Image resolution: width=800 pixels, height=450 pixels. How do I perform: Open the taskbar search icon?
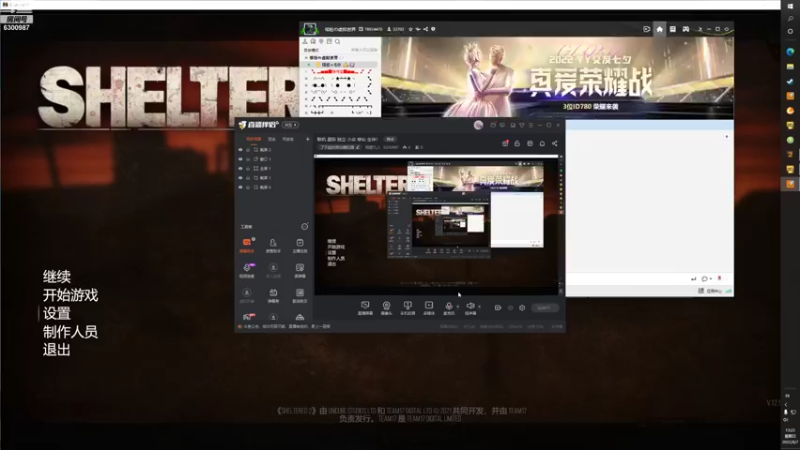(790, 18)
